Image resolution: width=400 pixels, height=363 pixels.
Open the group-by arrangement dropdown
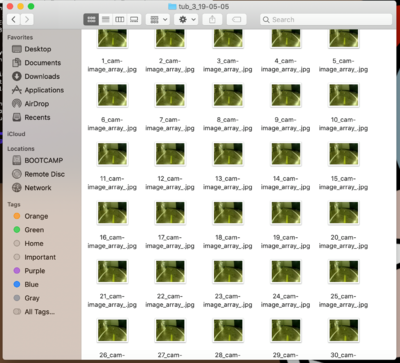(x=158, y=20)
